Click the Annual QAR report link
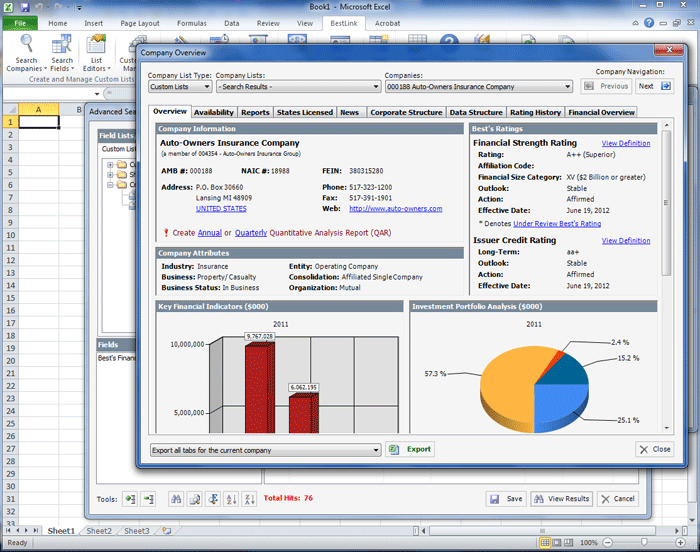700x552 pixels. (209, 233)
